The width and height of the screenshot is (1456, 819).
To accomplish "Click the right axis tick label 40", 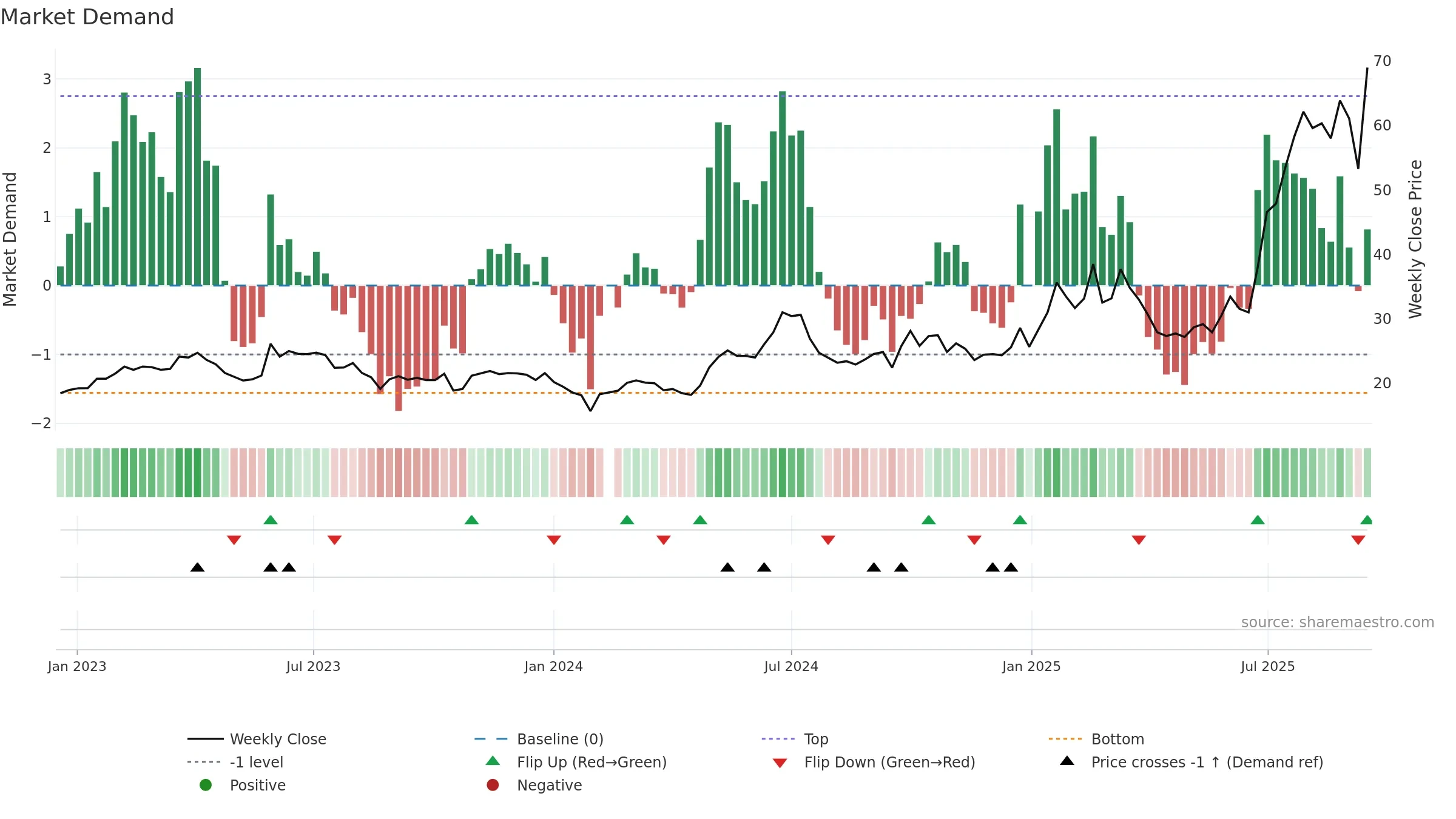I will (x=1383, y=255).
